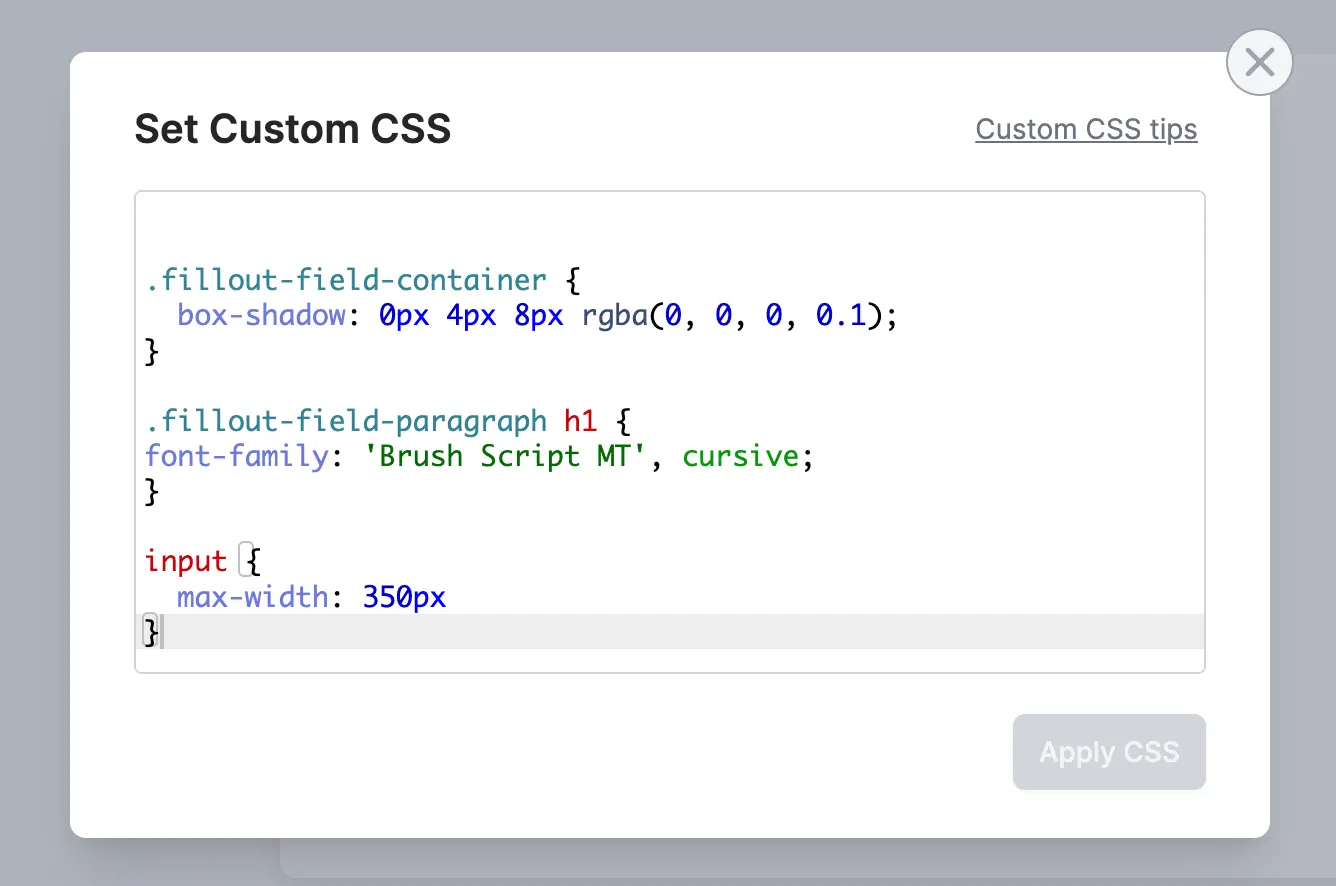Click the font-family property name

tap(236, 456)
